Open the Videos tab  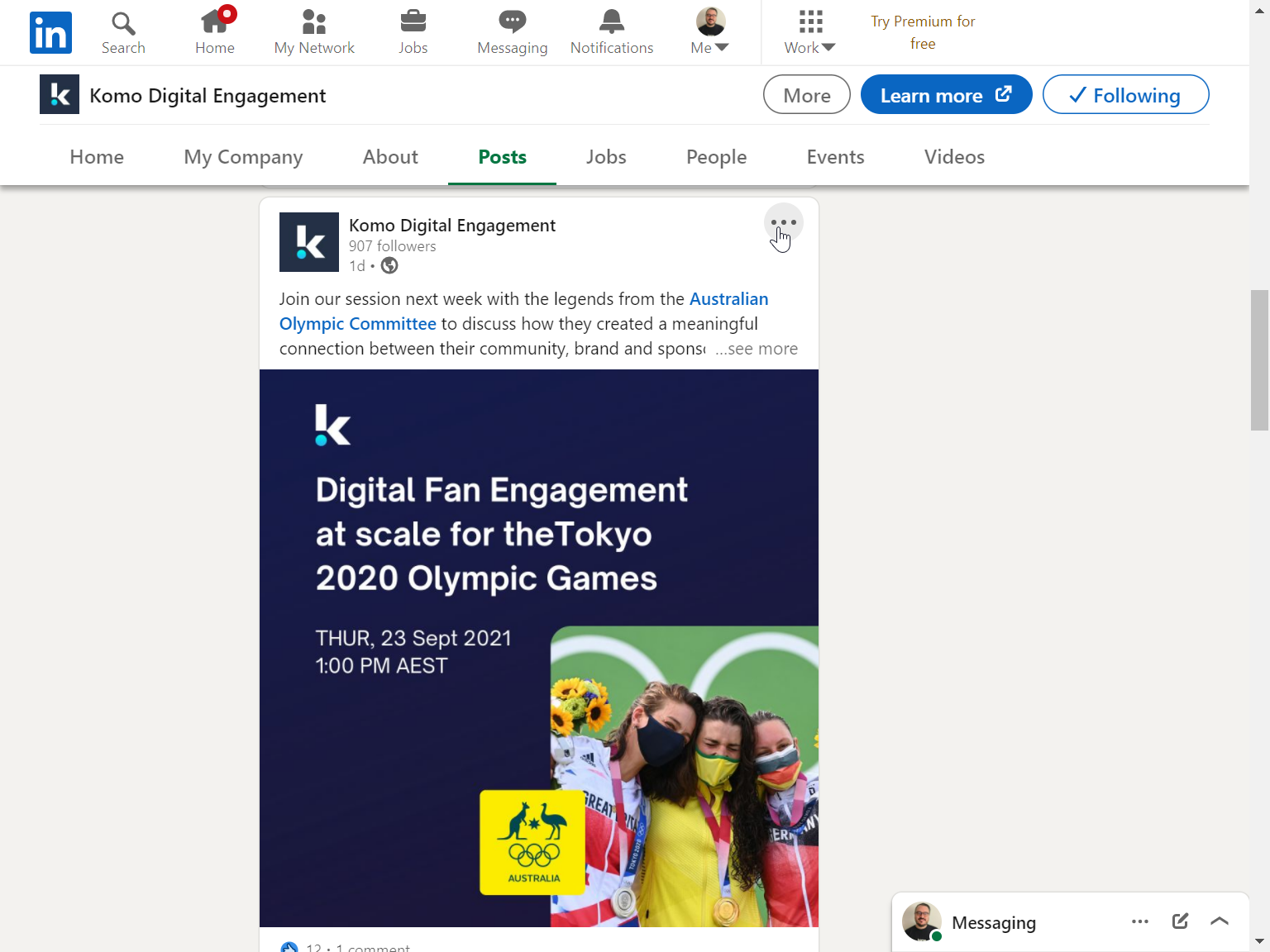[x=954, y=157]
